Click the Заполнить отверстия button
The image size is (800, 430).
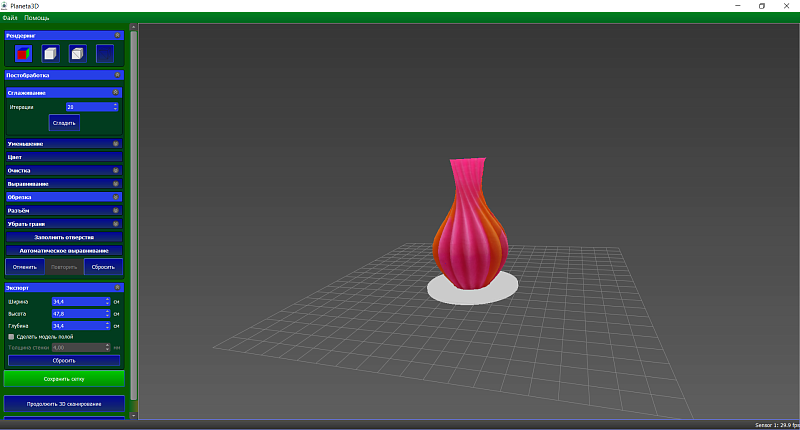64,237
